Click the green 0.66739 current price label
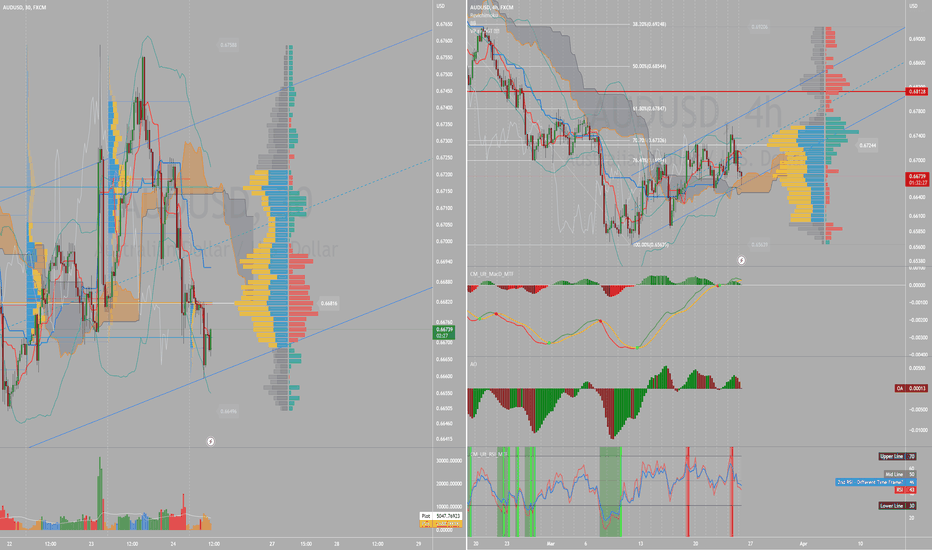Image resolution: width=932 pixels, height=550 pixels. (445, 332)
